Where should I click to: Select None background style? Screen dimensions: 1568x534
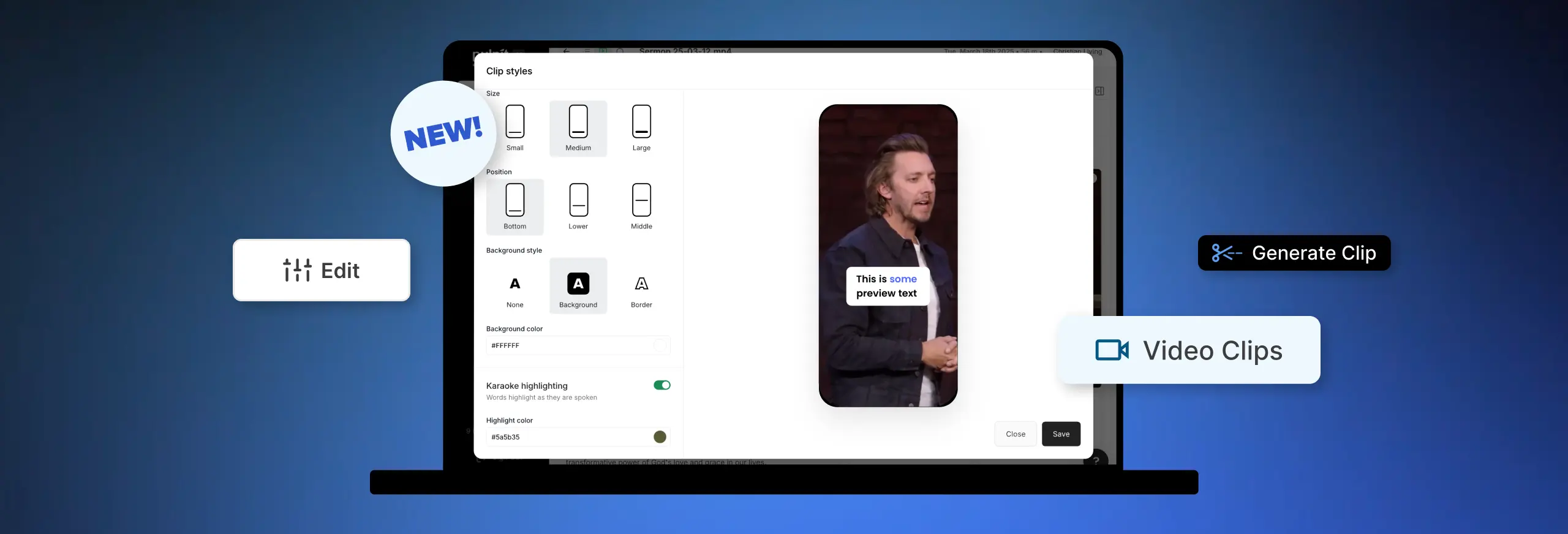tap(514, 285)
